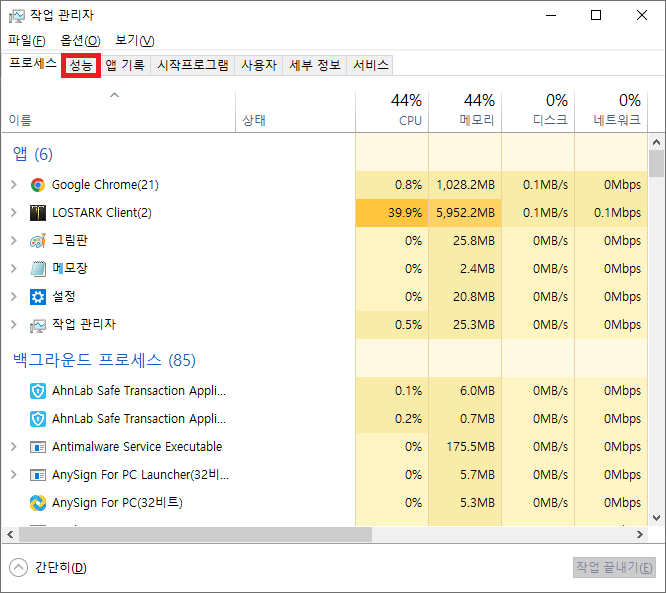Select the 프로세스 tab

pyautogui.click(x=32, y=64)
